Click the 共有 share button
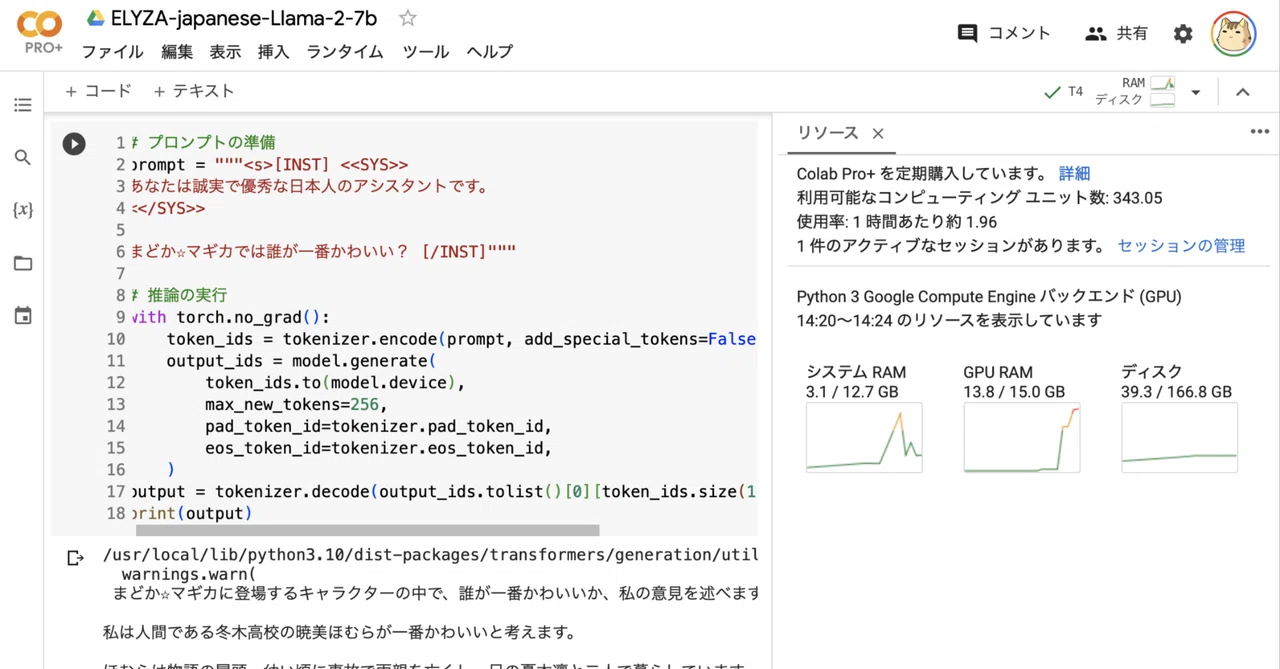 [x=1116, y=33]
